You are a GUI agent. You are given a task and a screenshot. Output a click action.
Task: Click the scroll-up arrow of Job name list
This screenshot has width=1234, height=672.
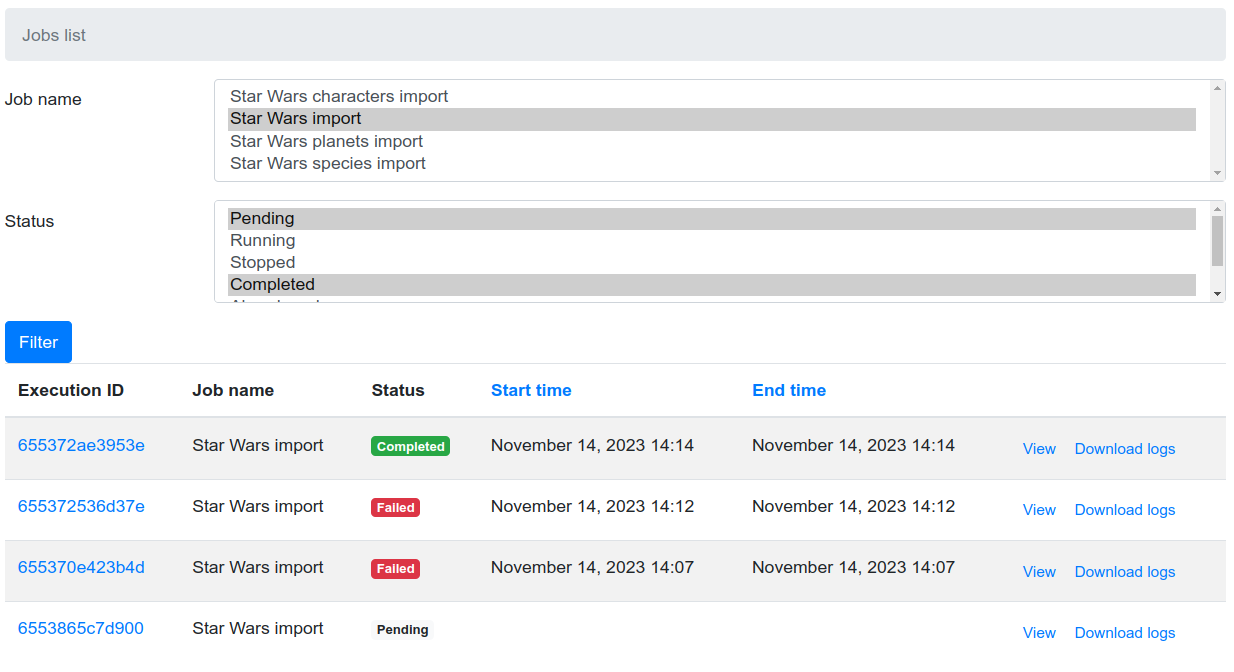click(x=1217, y=88)
